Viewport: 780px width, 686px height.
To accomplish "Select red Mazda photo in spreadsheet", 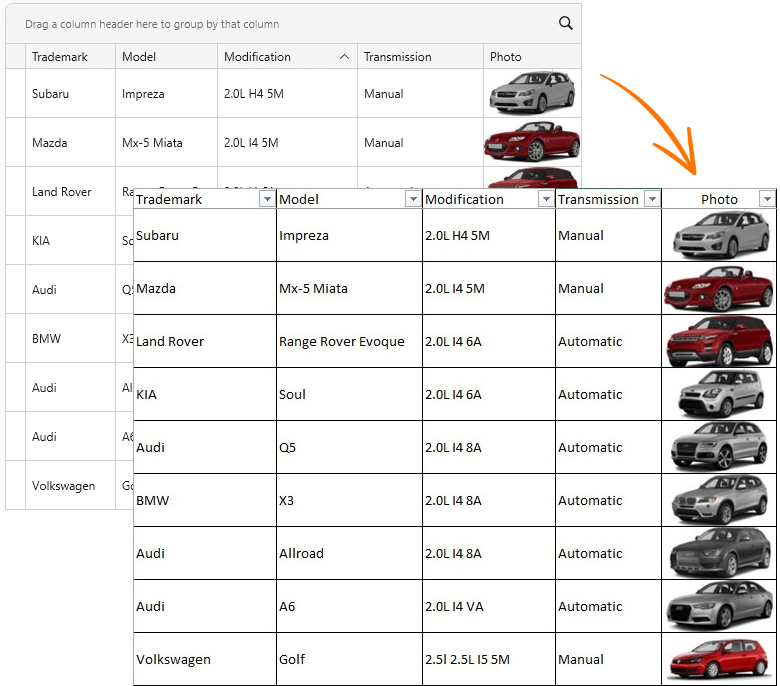I will [719, 288].
